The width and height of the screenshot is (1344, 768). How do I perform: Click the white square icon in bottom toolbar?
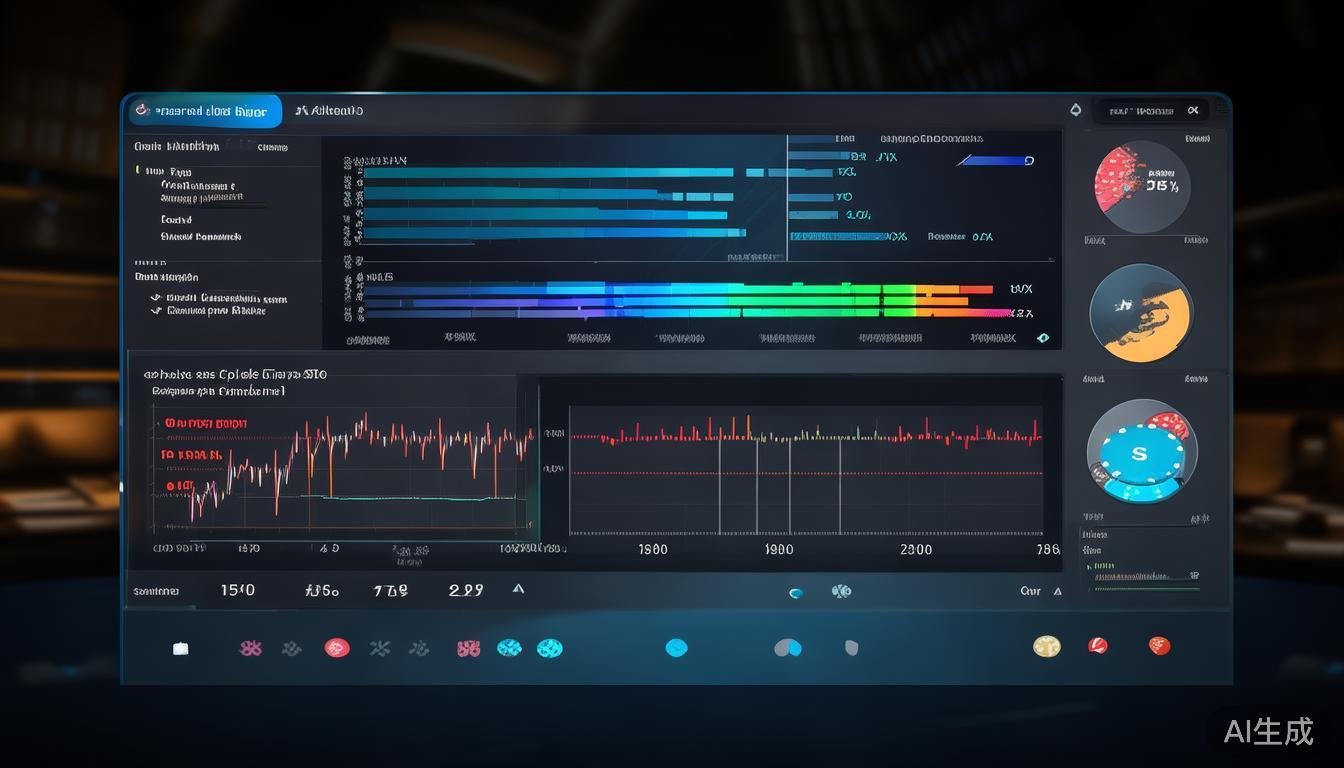tap(180, 648)
